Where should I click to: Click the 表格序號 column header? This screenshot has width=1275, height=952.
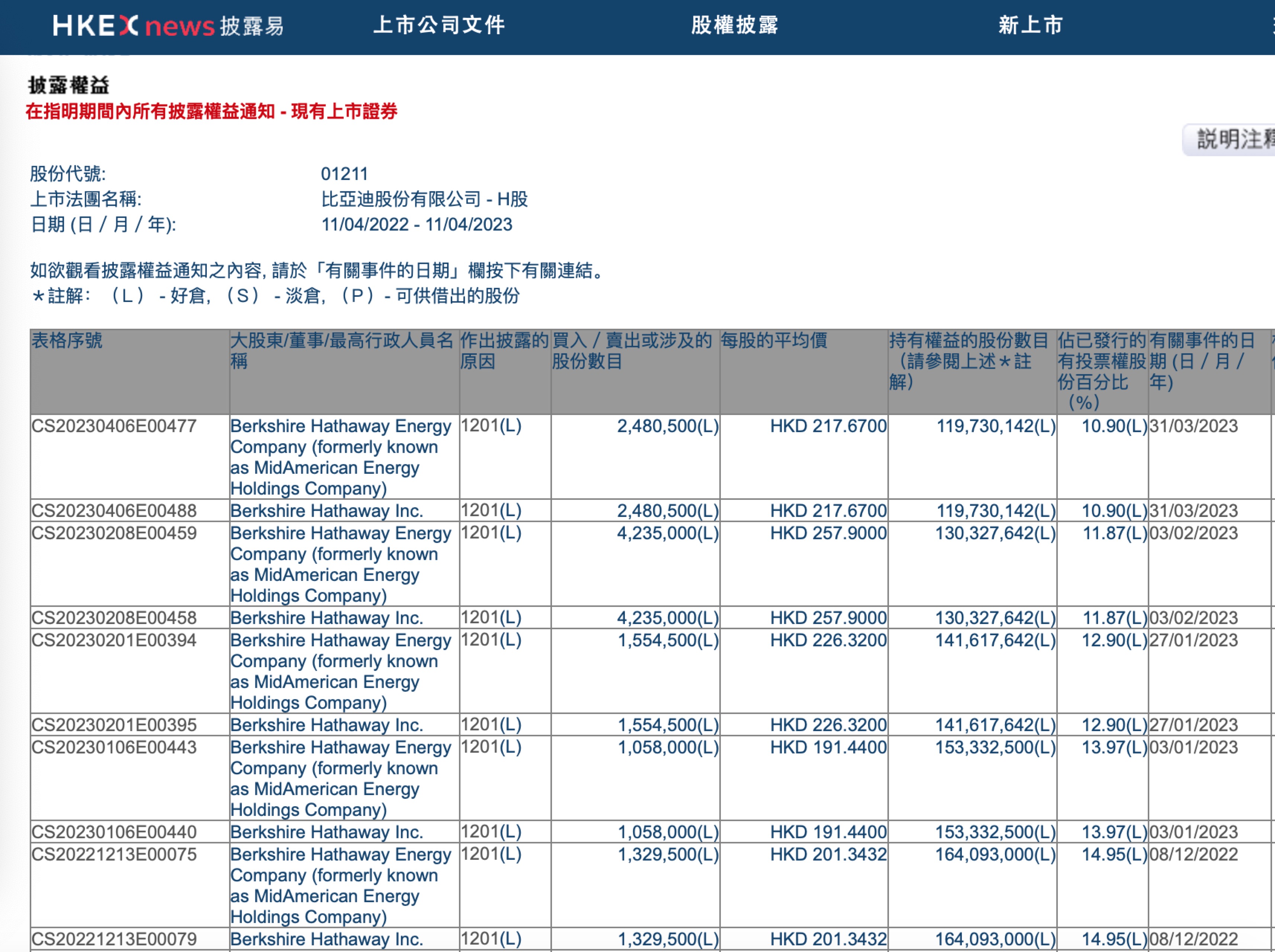coord(67,341)
